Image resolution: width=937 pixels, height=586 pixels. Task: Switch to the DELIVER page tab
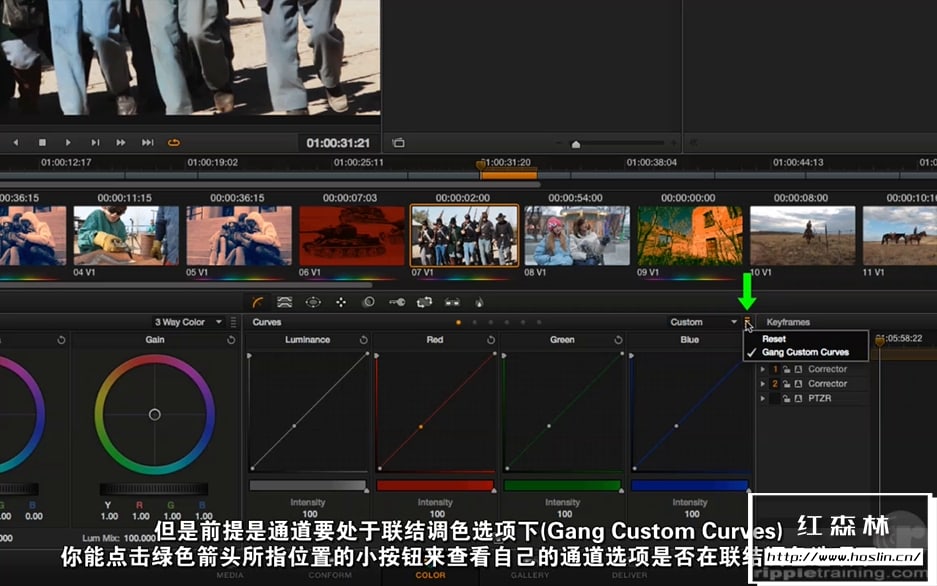pos(629,575)
